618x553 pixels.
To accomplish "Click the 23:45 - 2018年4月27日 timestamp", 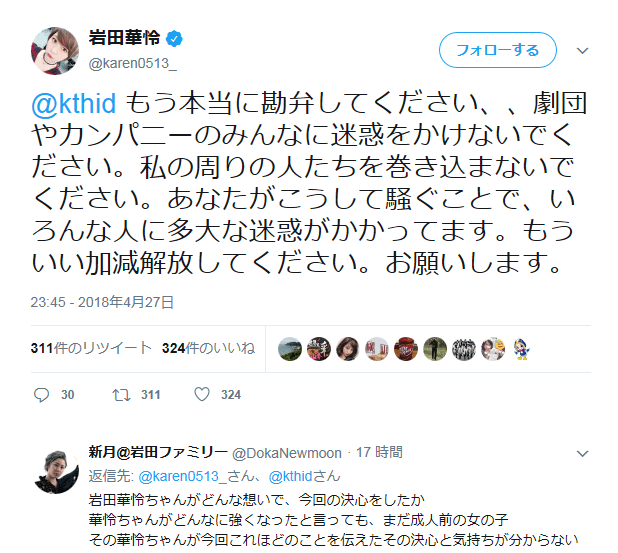I will coord(102,302).
